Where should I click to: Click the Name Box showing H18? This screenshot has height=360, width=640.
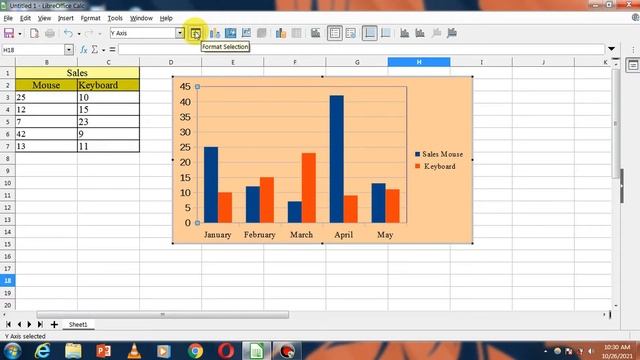(x=33, y=50)
